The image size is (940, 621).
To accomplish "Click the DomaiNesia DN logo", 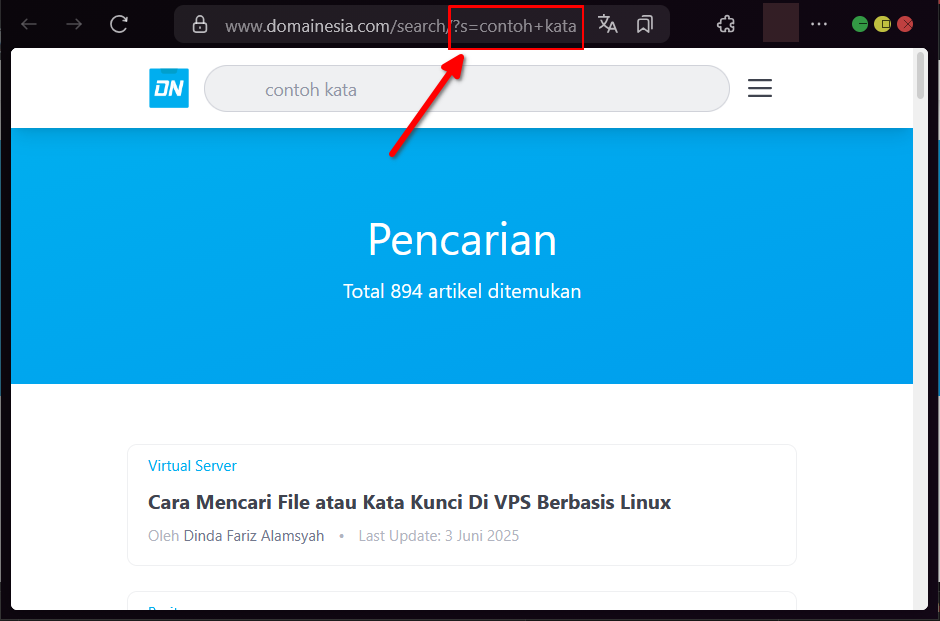I will [169, 88].
